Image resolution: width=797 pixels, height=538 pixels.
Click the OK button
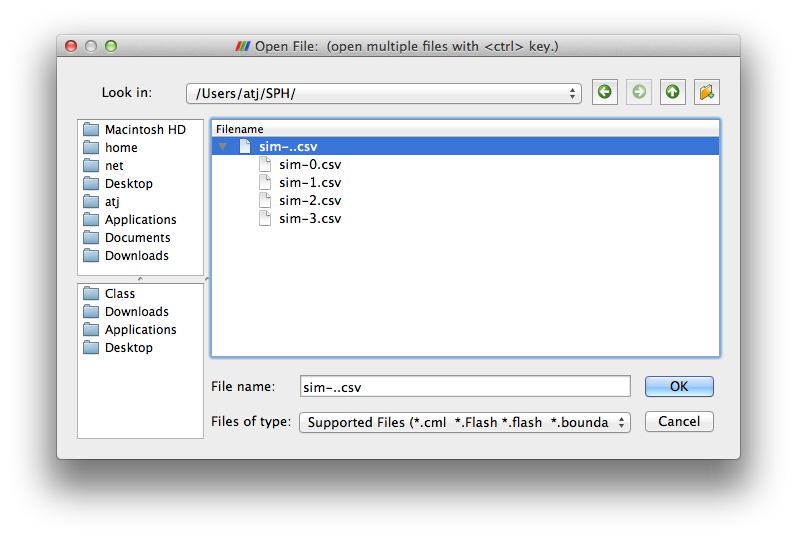pyautogui.click(x=679, y=386)
